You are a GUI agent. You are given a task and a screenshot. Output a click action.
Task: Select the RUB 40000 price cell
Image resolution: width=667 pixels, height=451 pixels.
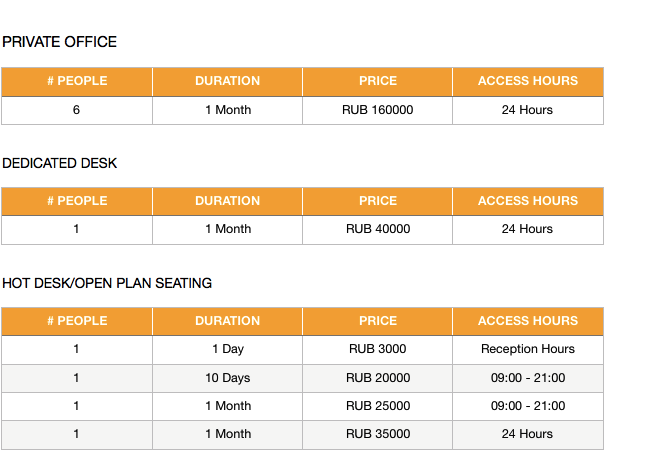coord(377,230)
